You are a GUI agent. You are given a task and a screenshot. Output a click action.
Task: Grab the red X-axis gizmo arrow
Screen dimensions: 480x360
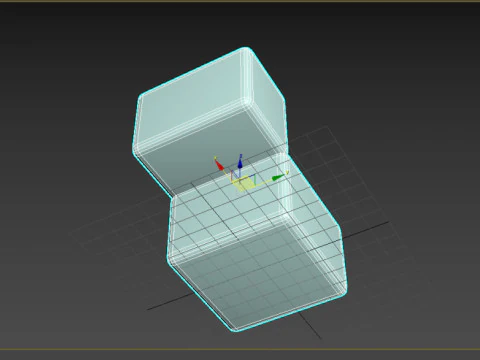(219, 165)
